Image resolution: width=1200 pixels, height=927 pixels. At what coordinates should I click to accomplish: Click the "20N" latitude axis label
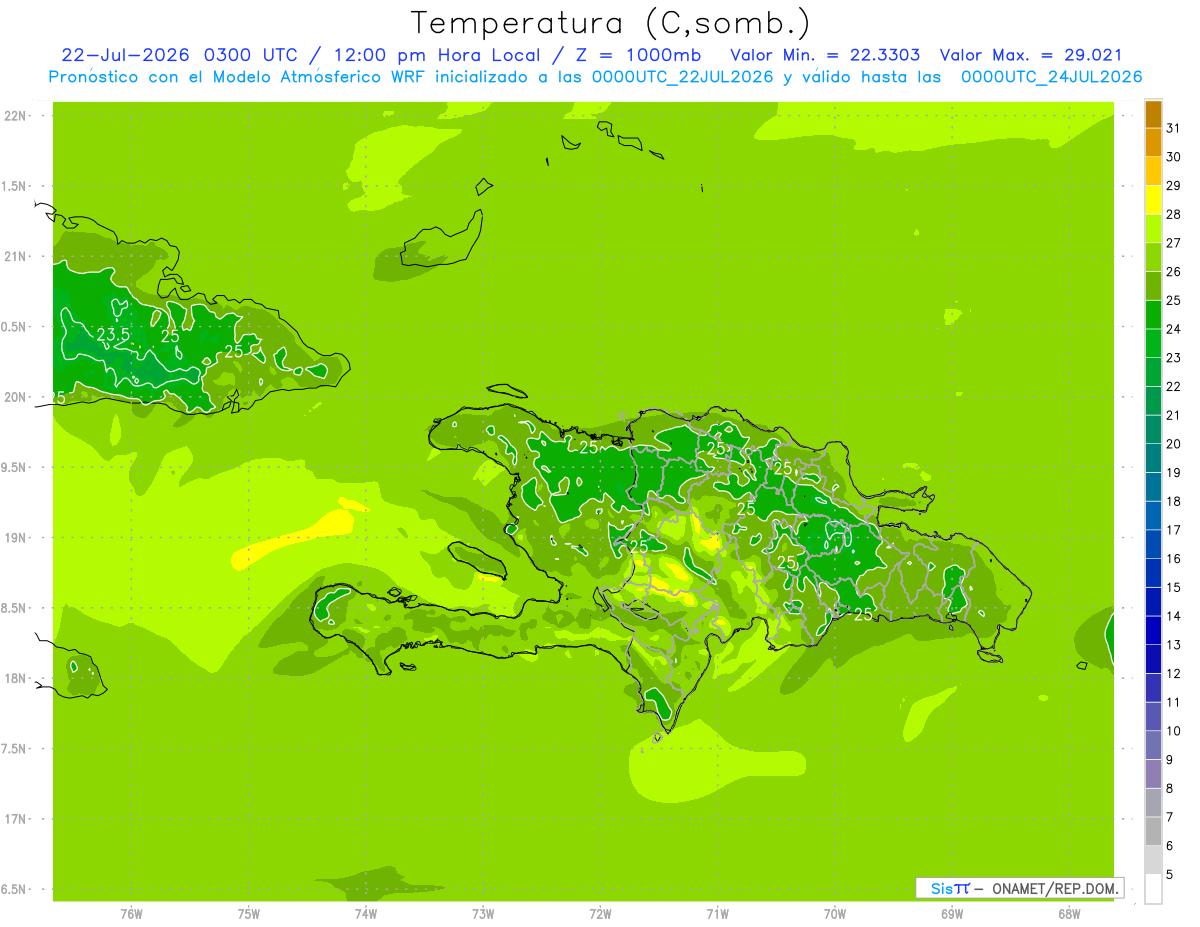(x=14, y=397)
